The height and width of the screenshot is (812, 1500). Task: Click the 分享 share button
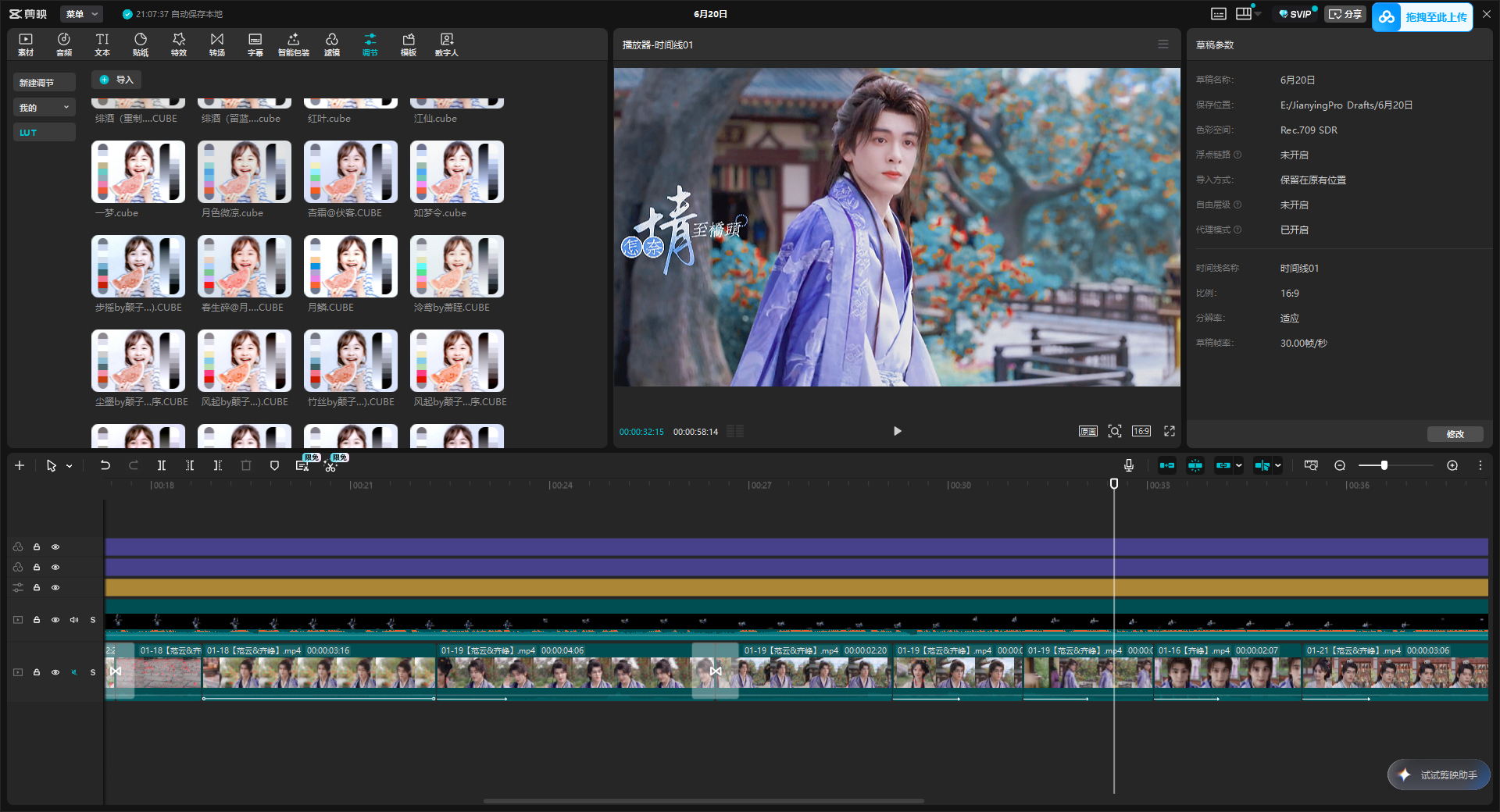1345,14
